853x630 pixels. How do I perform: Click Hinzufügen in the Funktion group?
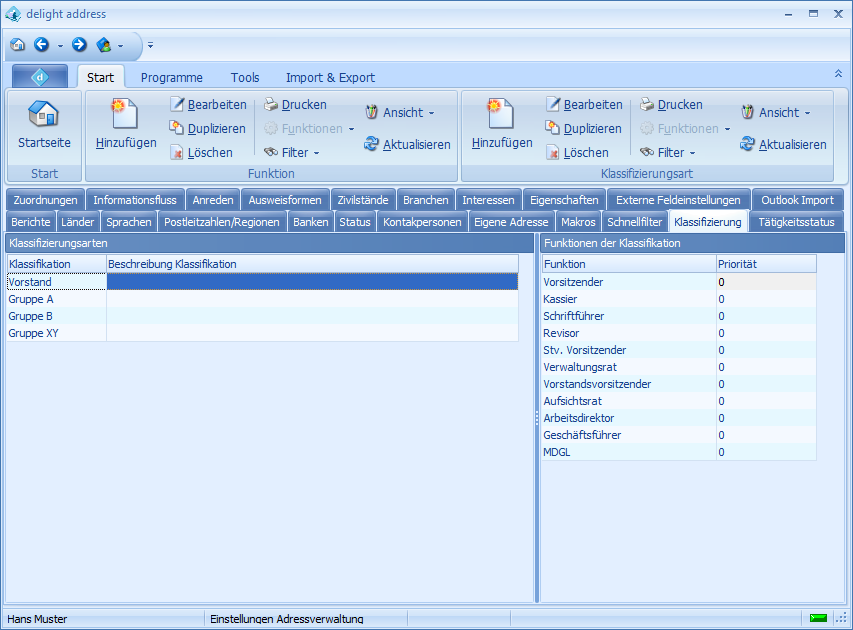pos(126,125)
